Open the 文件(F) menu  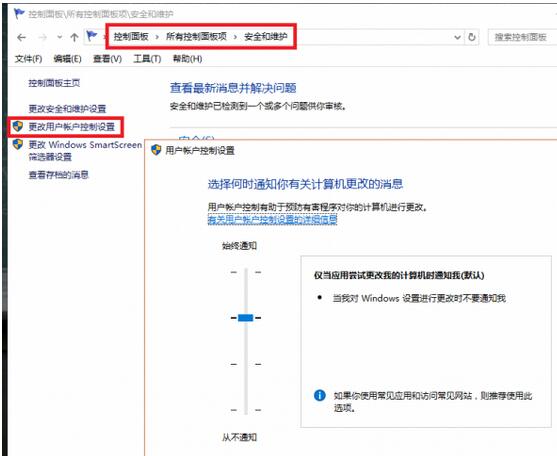coord(29,59)
